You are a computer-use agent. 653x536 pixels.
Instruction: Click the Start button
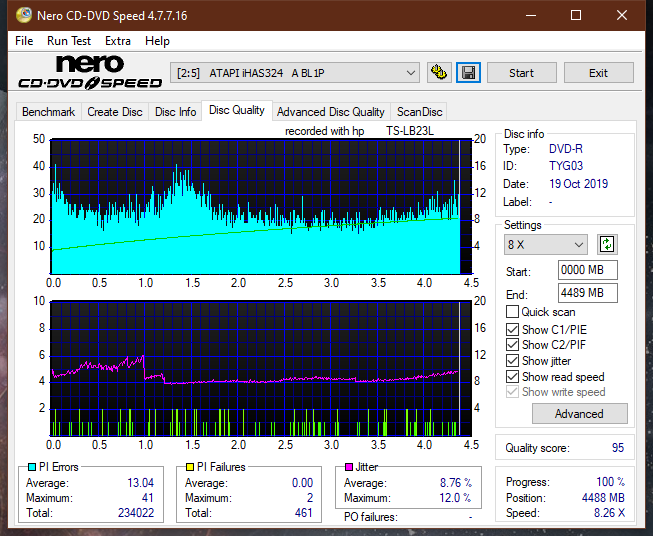(x=521, y=73)
